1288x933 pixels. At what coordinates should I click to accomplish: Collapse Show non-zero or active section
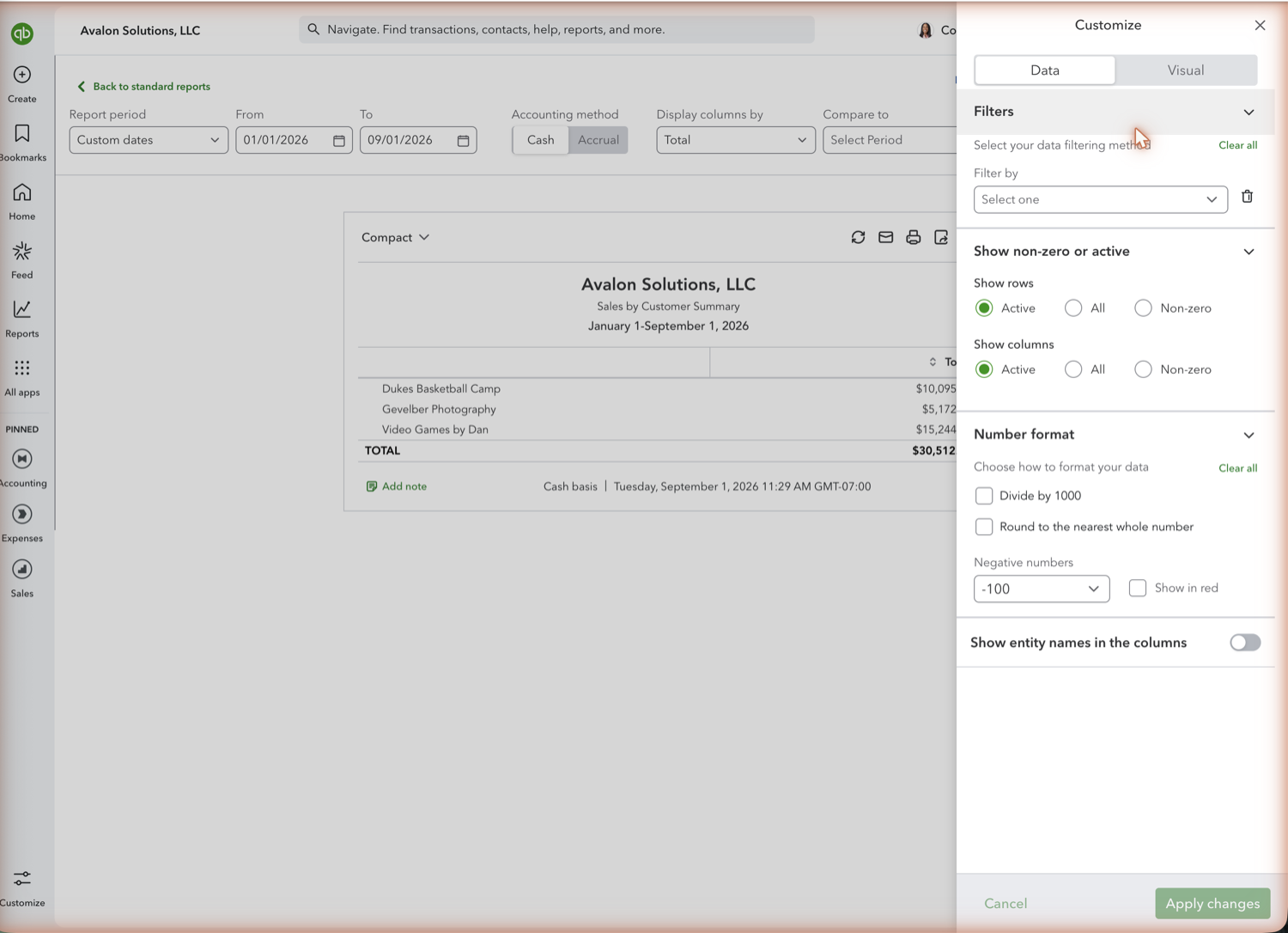1249,252
